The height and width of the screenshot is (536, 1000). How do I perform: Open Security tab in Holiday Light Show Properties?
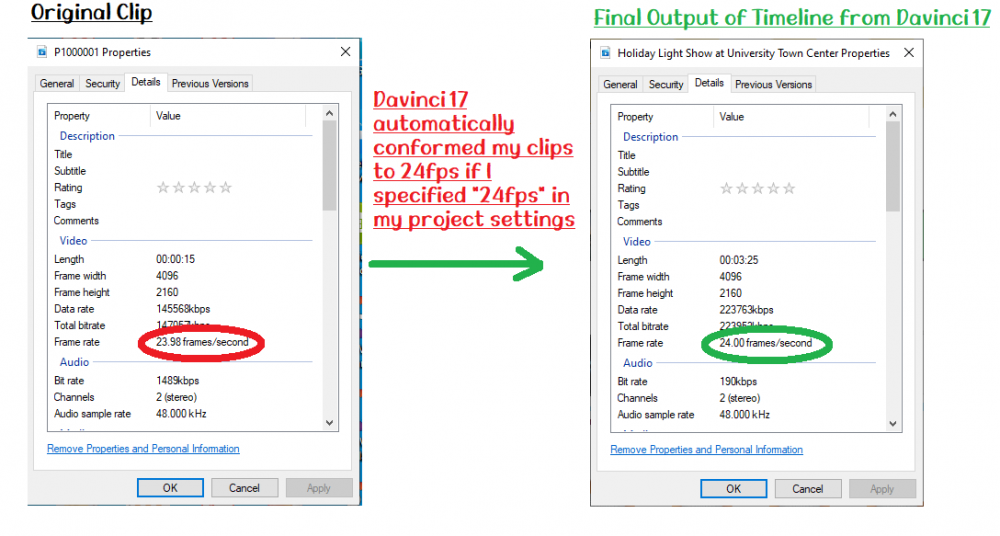(666, 85)
